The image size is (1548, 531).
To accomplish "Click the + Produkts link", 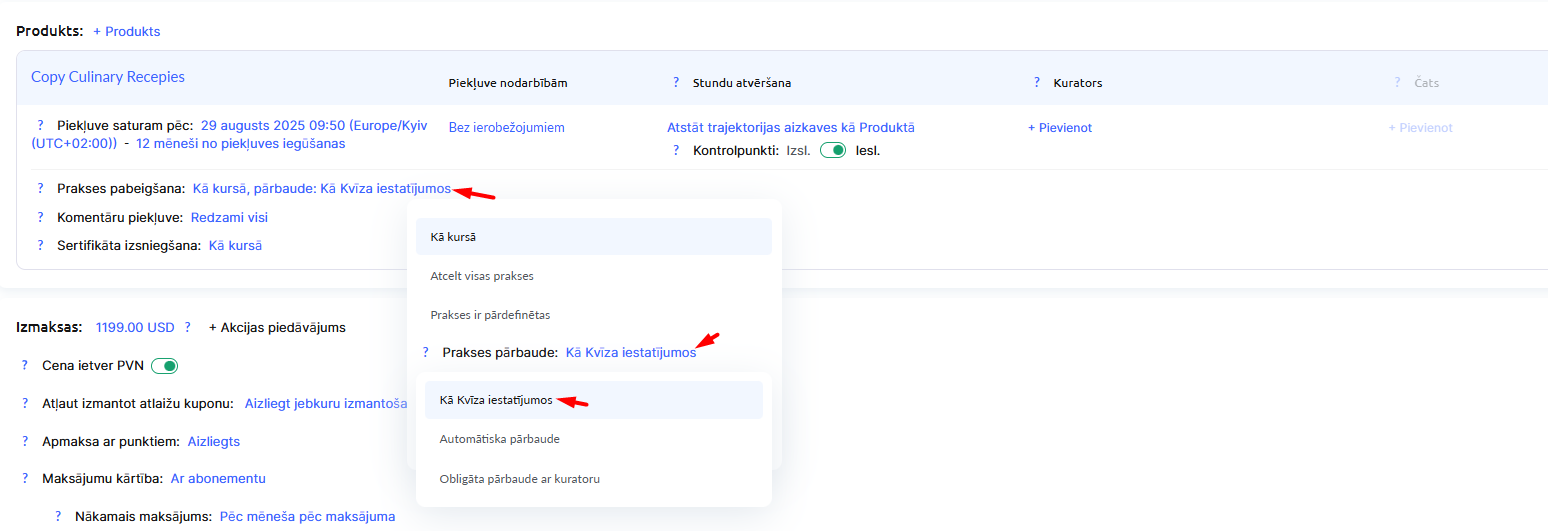I will tap(127, 32).
